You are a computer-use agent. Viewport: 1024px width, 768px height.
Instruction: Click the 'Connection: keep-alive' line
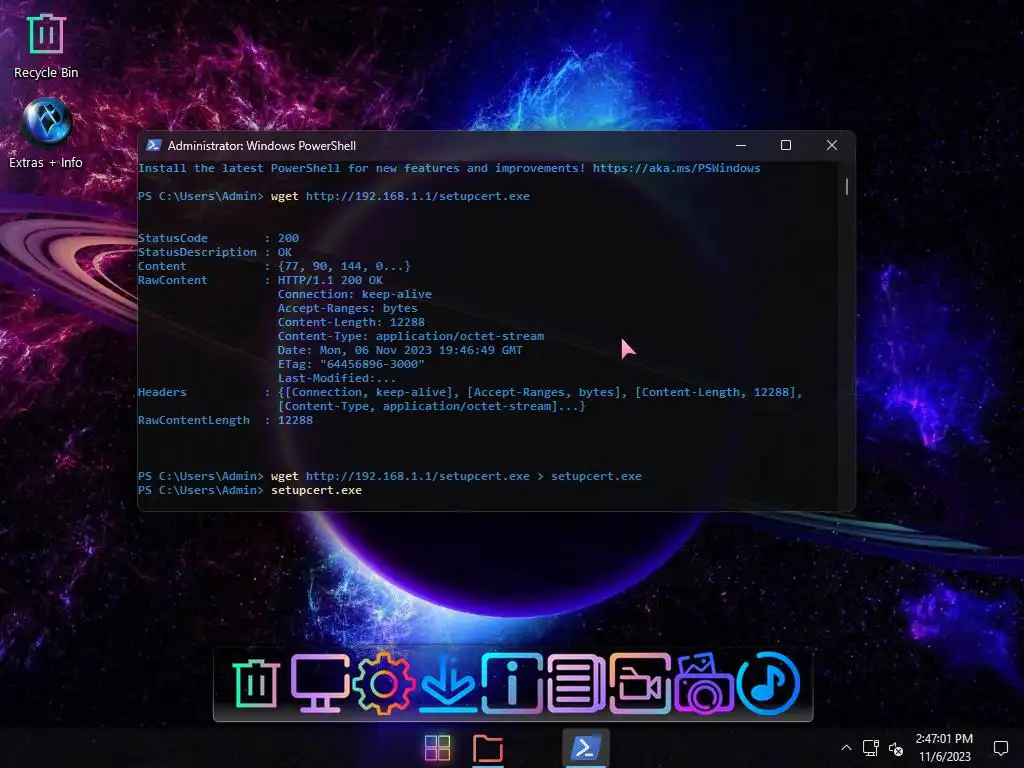click(355, 294)
